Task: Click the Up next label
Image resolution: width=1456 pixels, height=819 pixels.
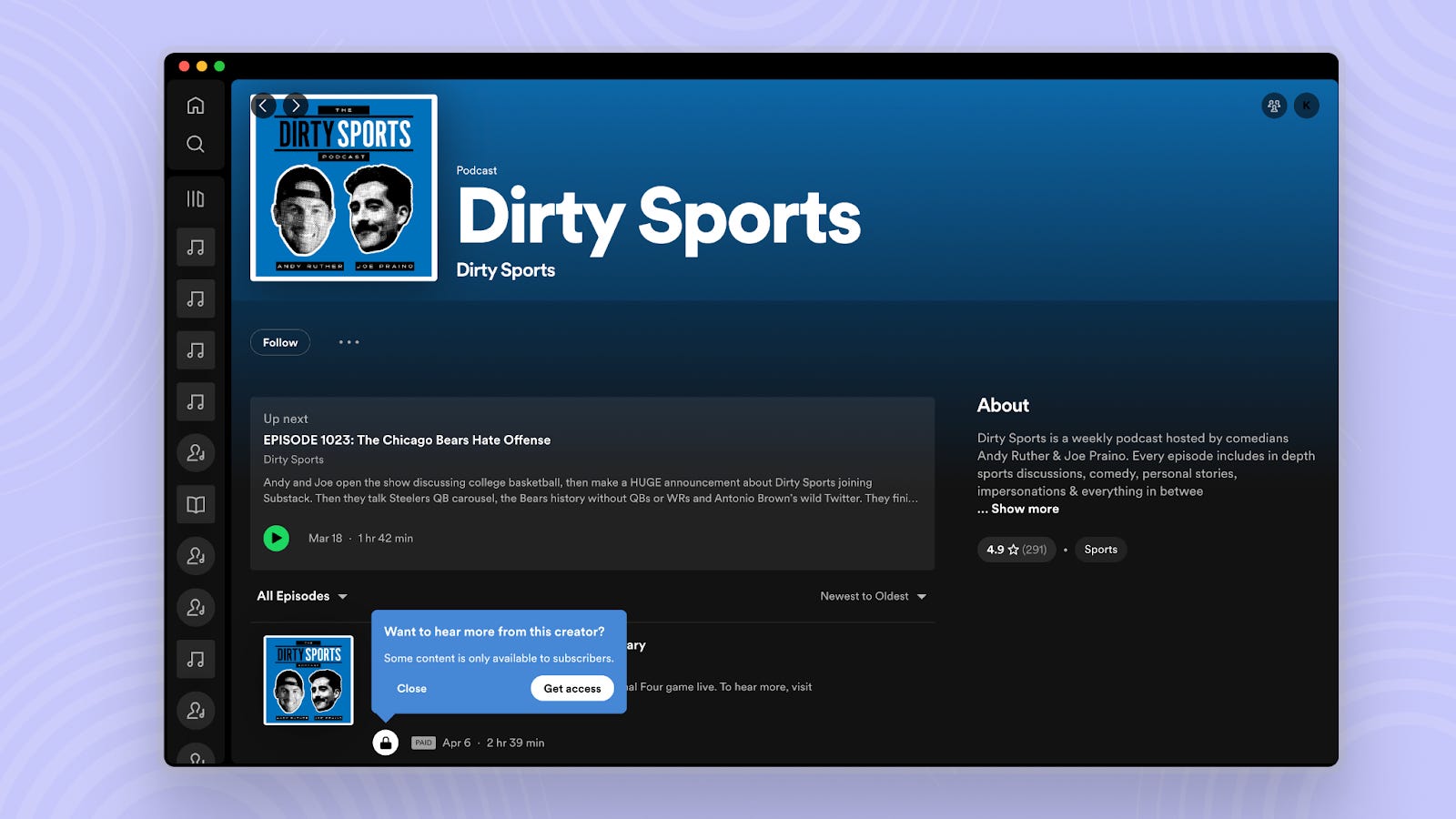Action: [x=286, y=419]
